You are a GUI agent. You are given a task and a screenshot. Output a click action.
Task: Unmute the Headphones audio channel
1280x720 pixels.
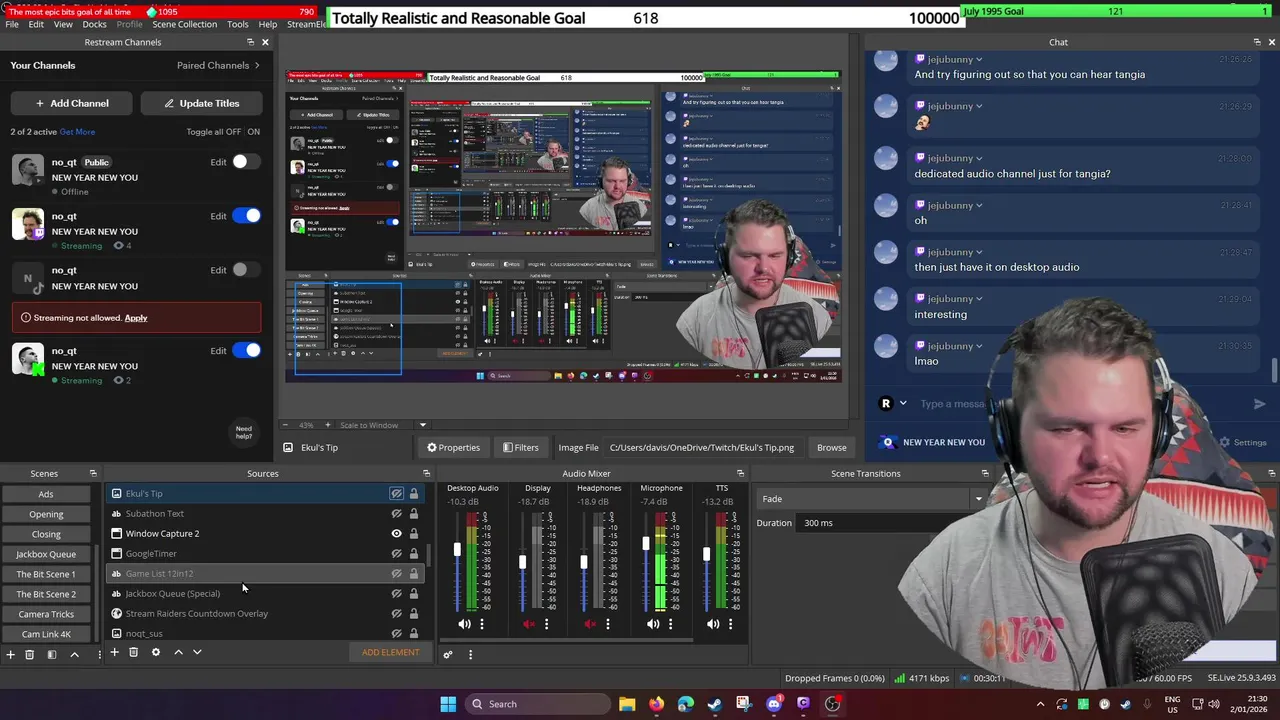(x=590, y=624)
